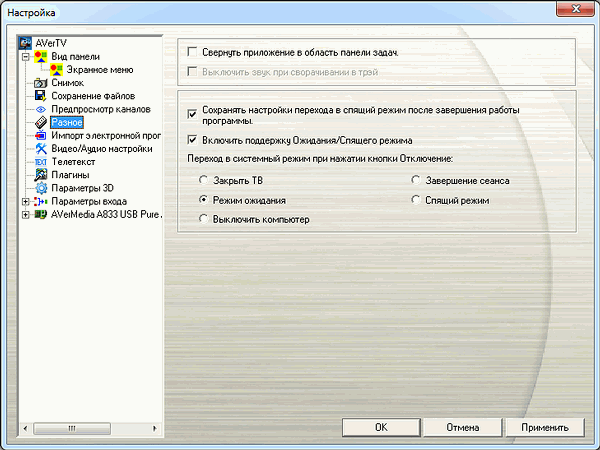Click the Отмена button

(463, 427)
